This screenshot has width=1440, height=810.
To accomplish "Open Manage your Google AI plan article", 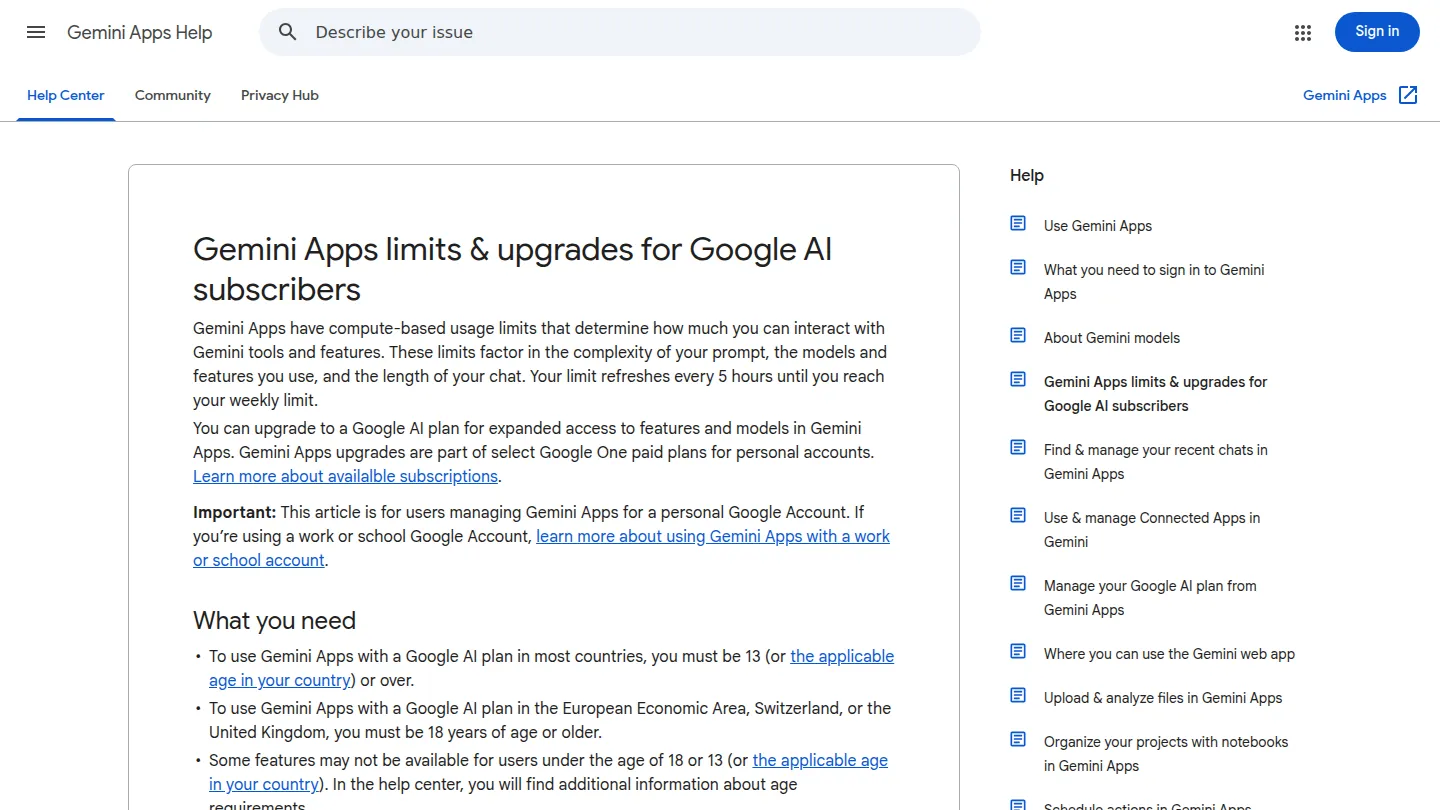I will tap(1150, 598).
